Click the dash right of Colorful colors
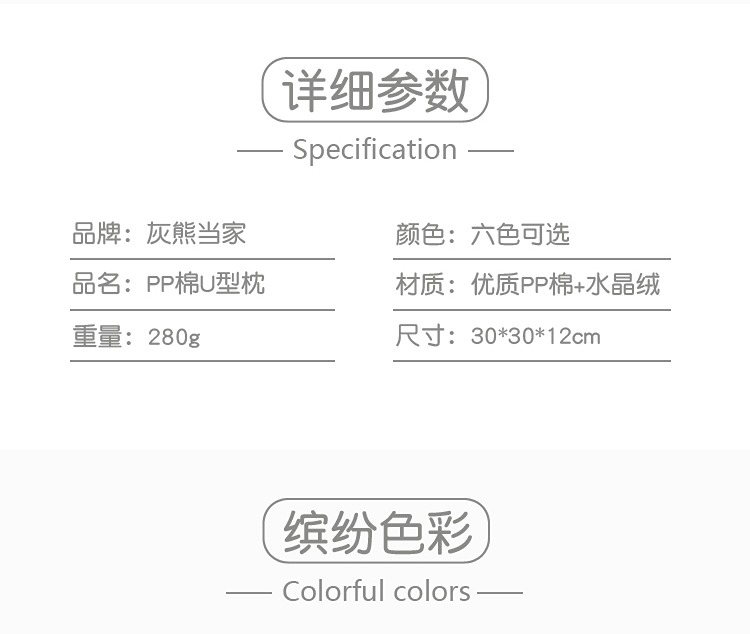Image resolution: width=750 pixels, height=634 pixels. [500, 592]
